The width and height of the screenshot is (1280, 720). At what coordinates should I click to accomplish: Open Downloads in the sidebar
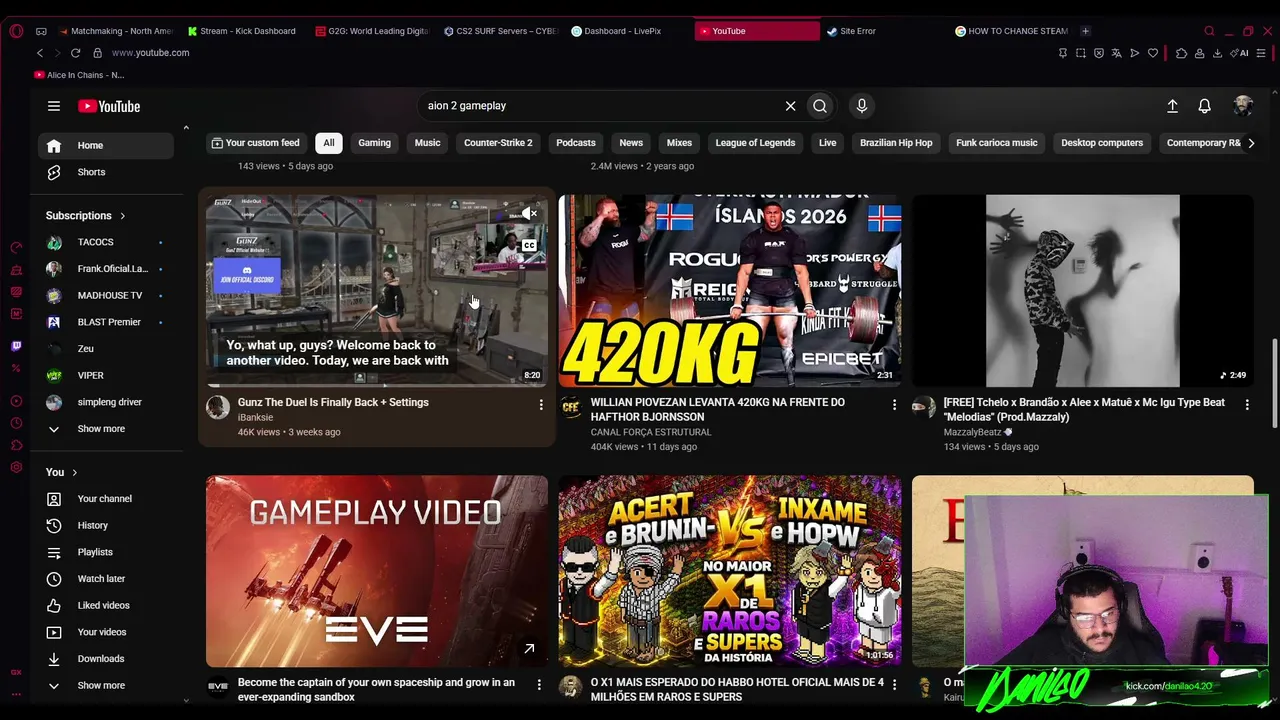106,659
